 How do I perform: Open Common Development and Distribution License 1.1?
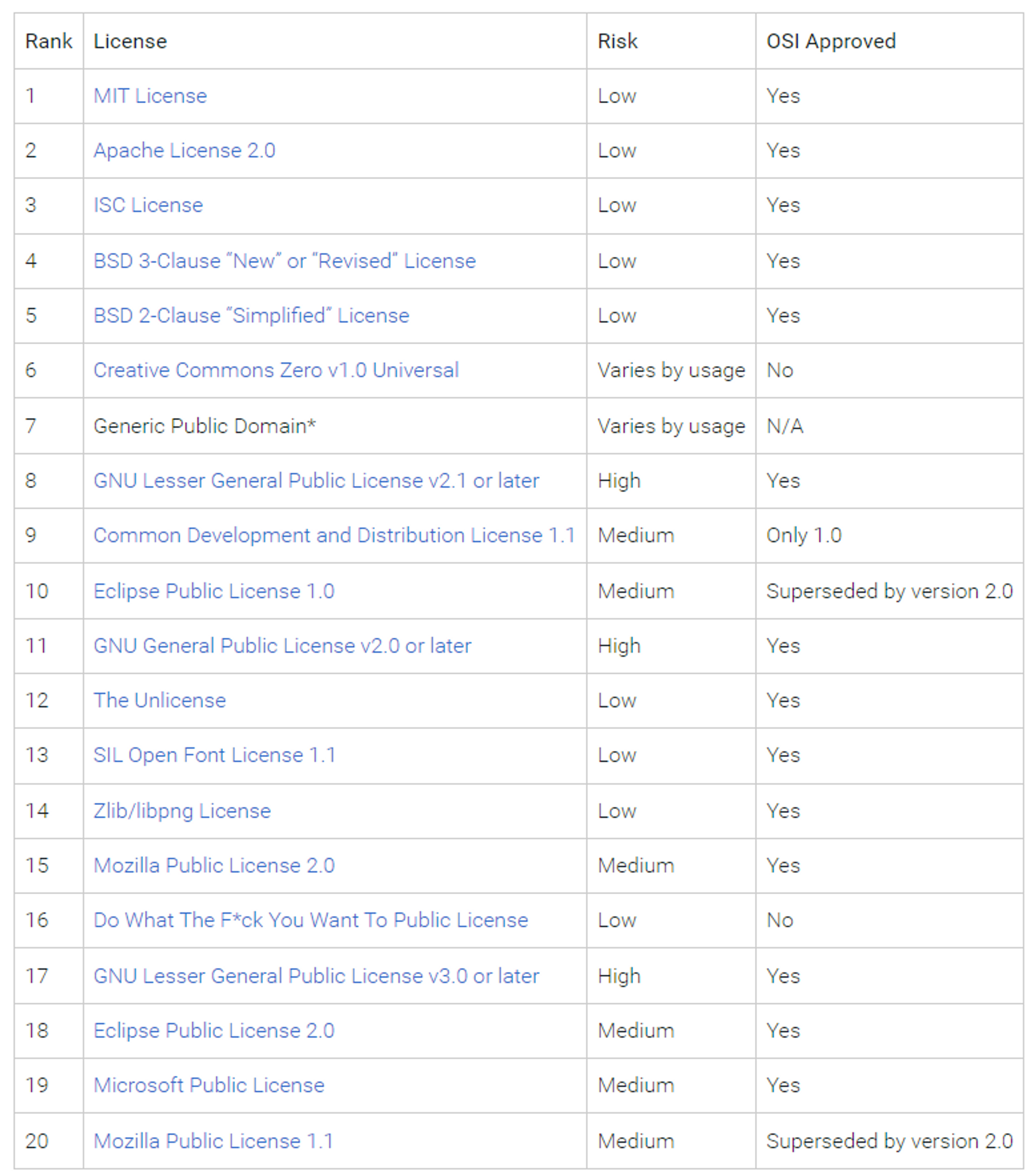pyautogui.click(x=334, y=535)
